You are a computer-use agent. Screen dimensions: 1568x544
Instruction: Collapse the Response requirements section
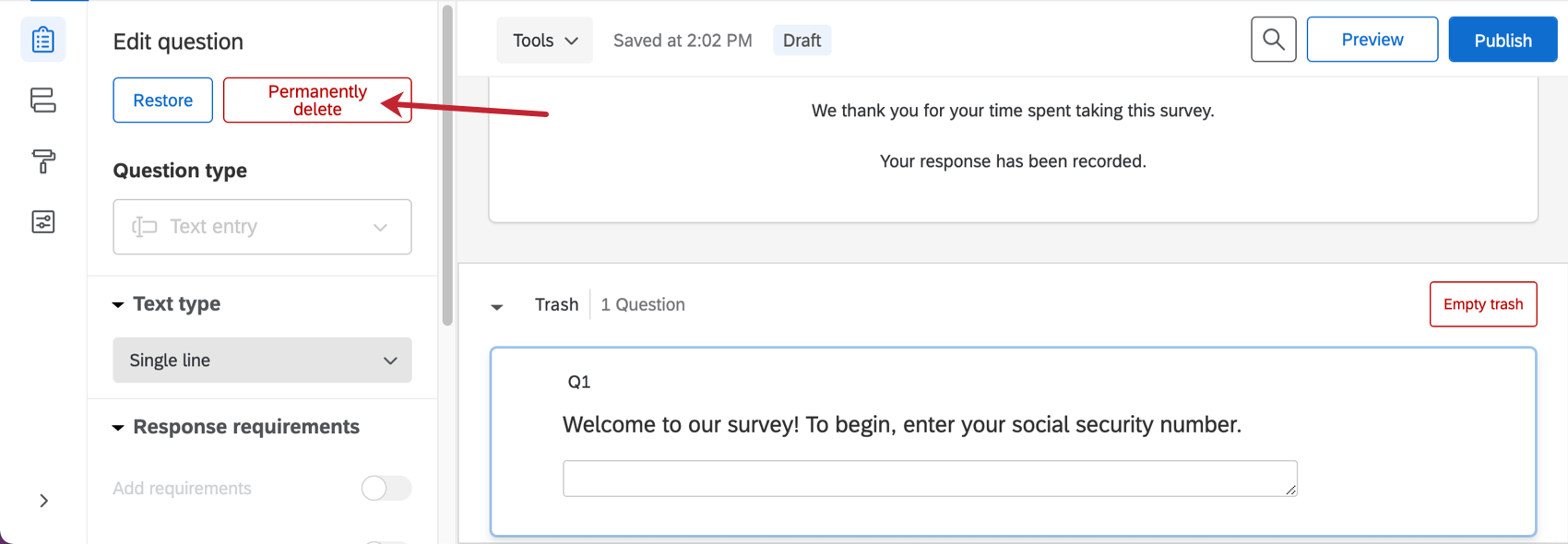118,427
